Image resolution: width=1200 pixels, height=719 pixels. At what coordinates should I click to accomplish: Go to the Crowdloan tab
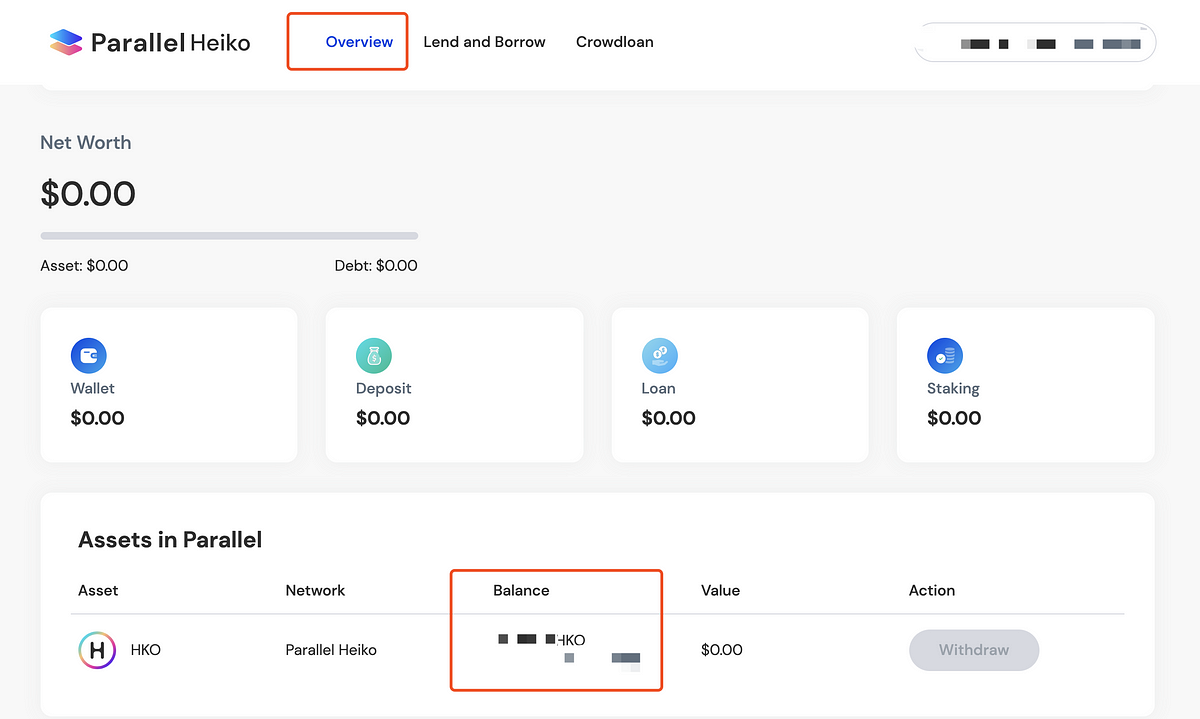[614, 42]
